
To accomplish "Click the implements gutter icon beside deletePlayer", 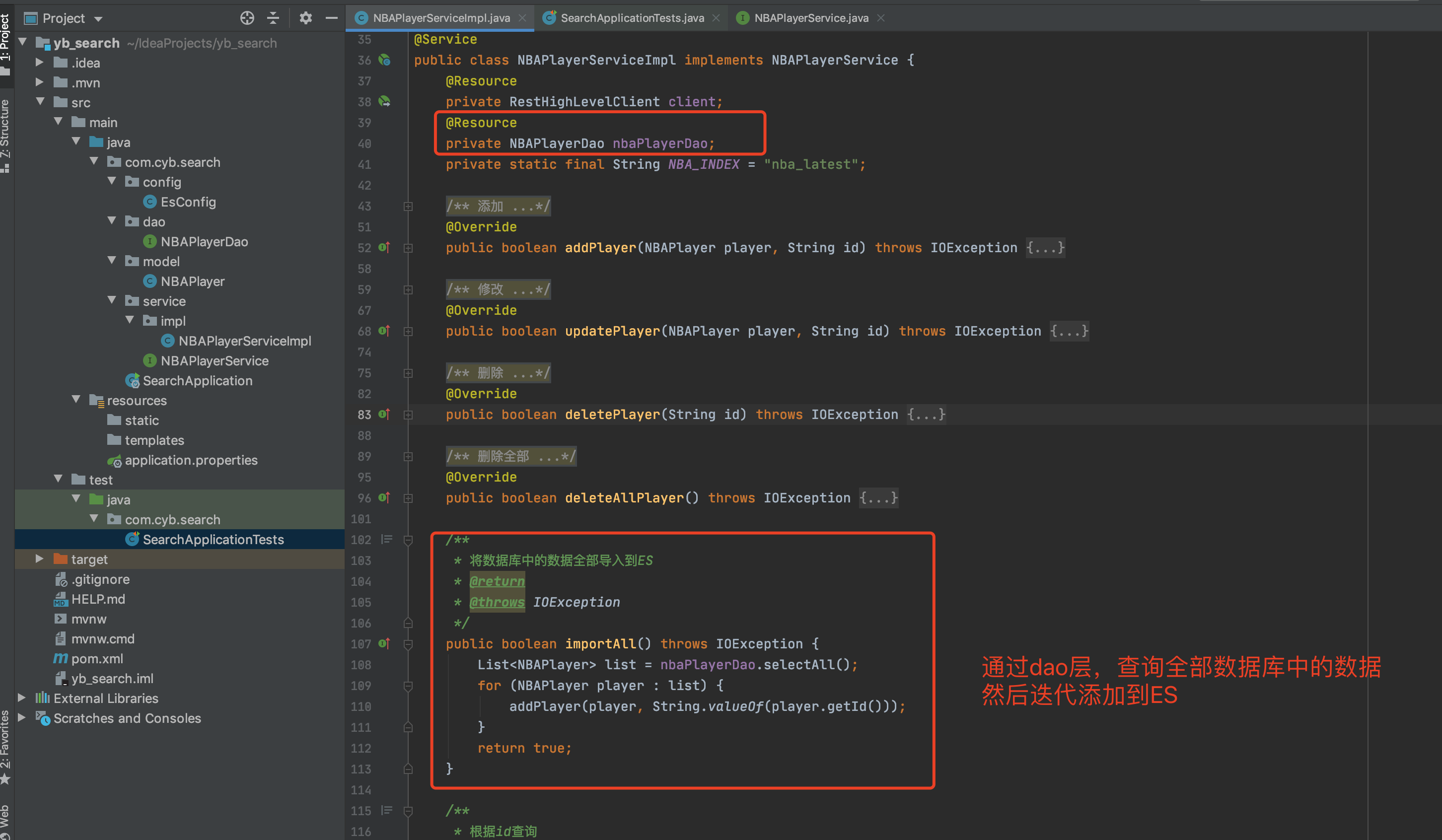I will point(384,414).
